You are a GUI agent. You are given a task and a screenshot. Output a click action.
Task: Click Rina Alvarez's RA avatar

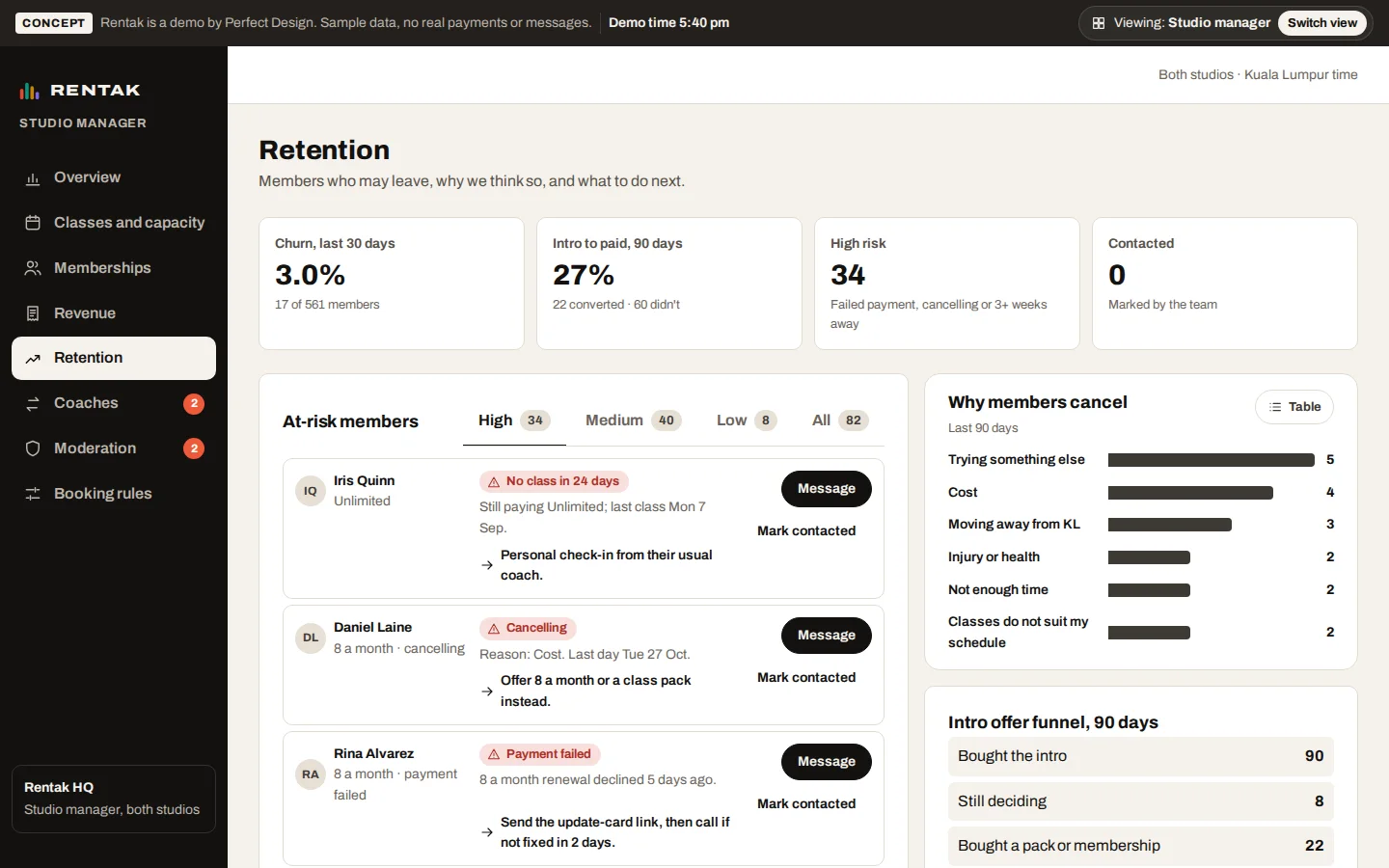point(311,773)
